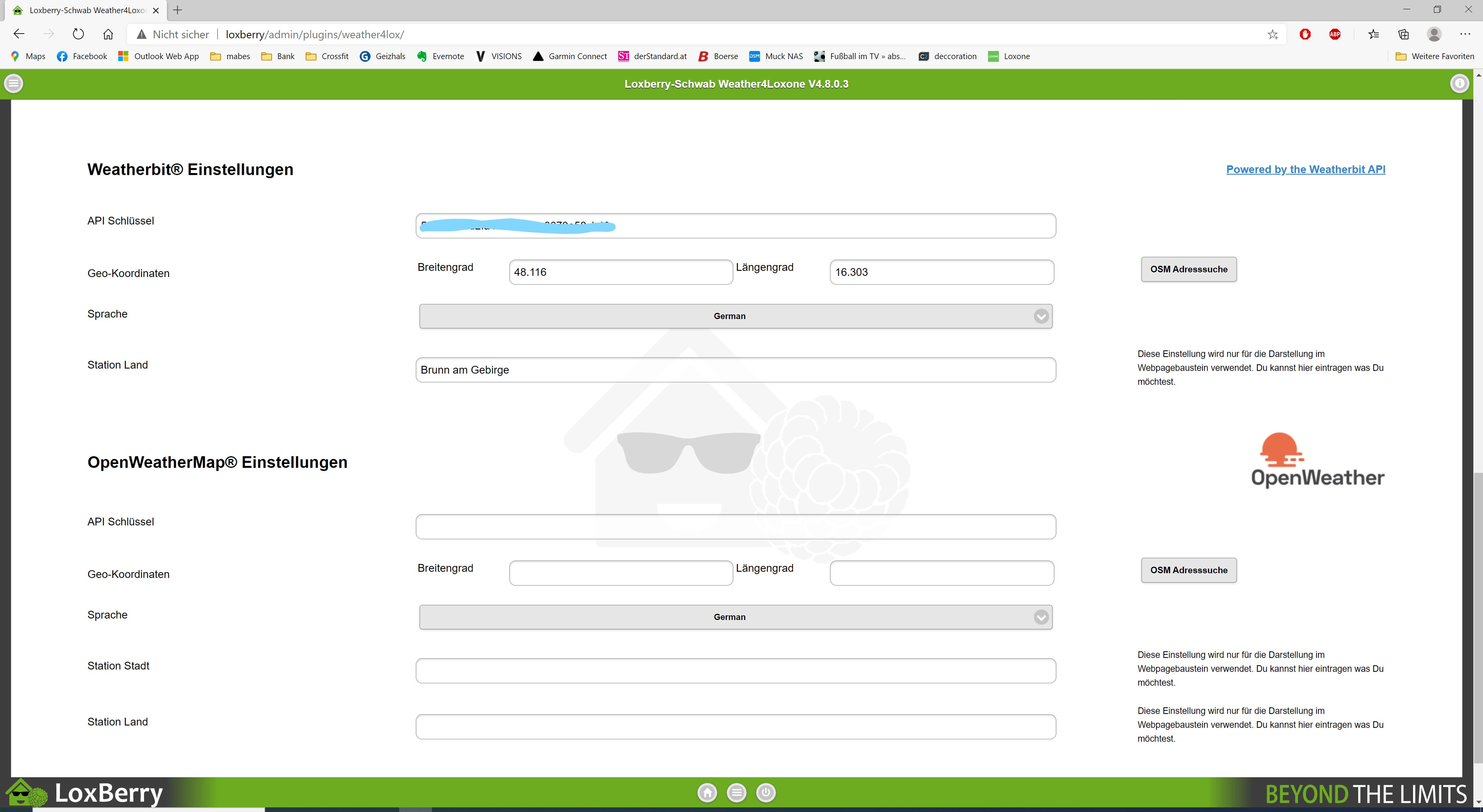Click the info icon in green header
This screenshot has width=1483, height=812.
pyautogui.click(x=1459, y=84)
